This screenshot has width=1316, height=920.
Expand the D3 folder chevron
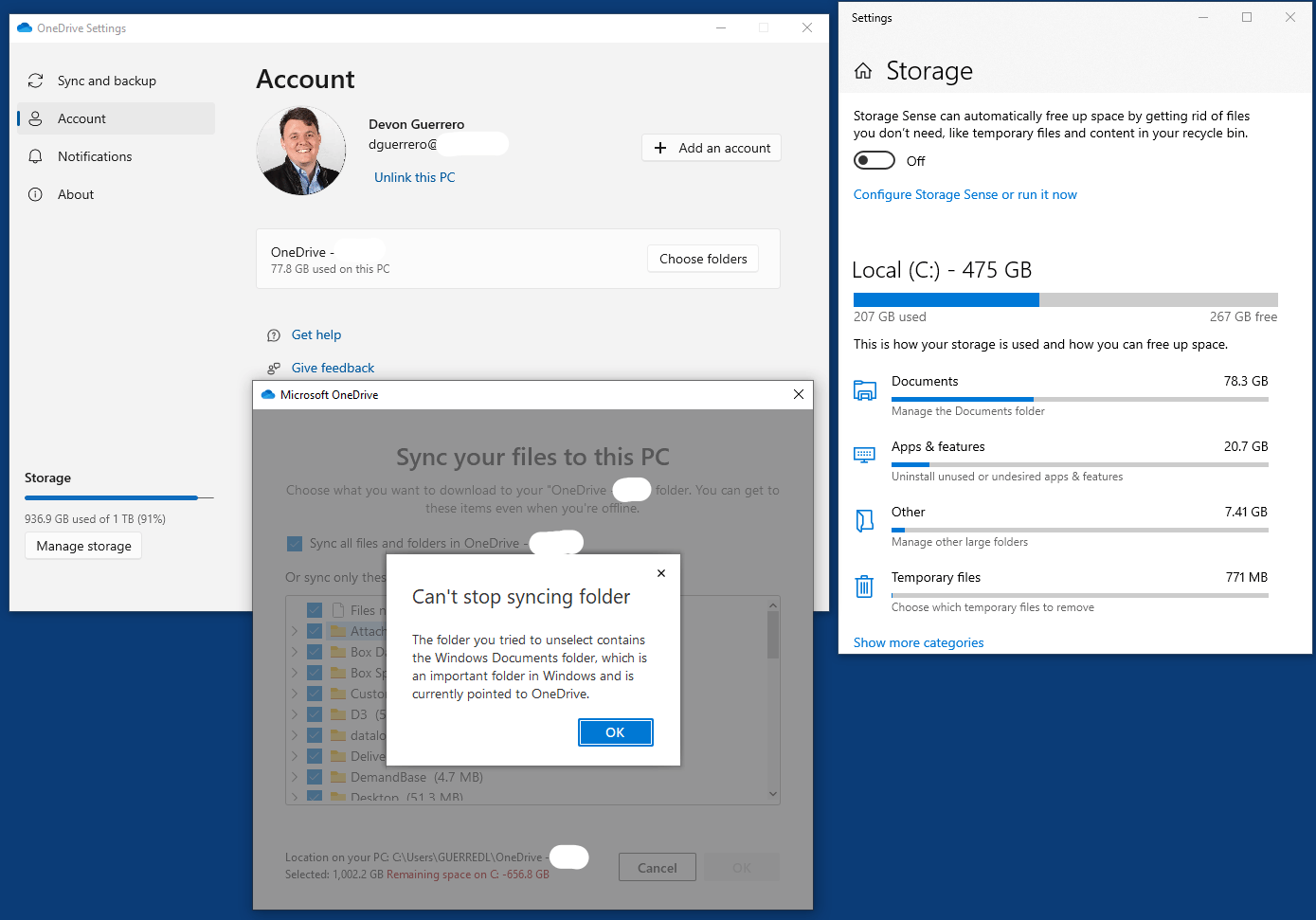tap(295, 714)
